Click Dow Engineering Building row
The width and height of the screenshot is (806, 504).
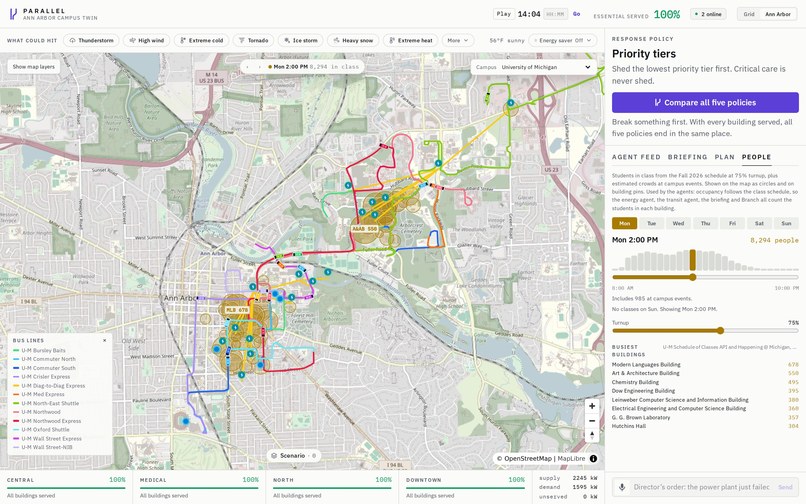[x=705, y=391]
